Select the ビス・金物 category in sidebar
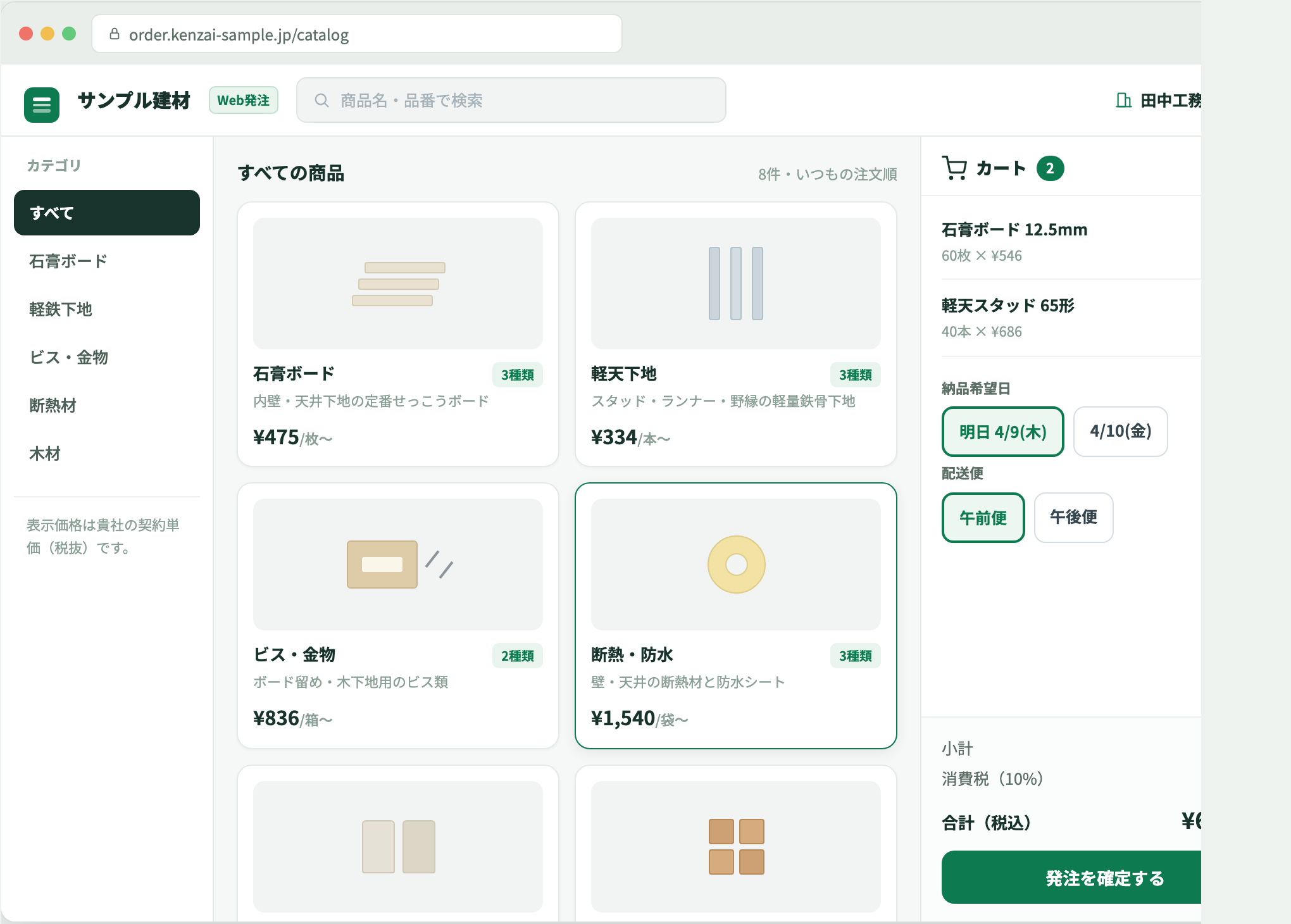Image resolution: width=1291 pixels, height=924 pixels. (107, 357)
